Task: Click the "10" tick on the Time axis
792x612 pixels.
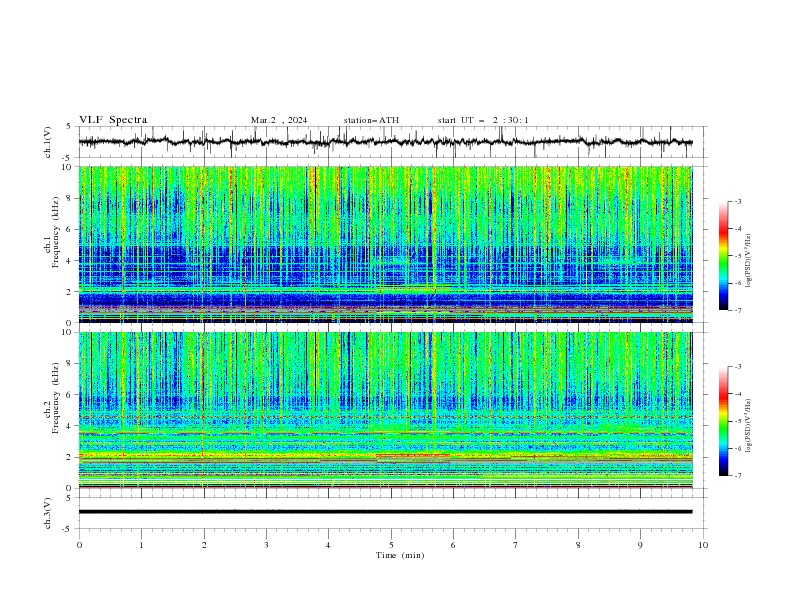Action: pyautogui.click(x=703, y=545)
